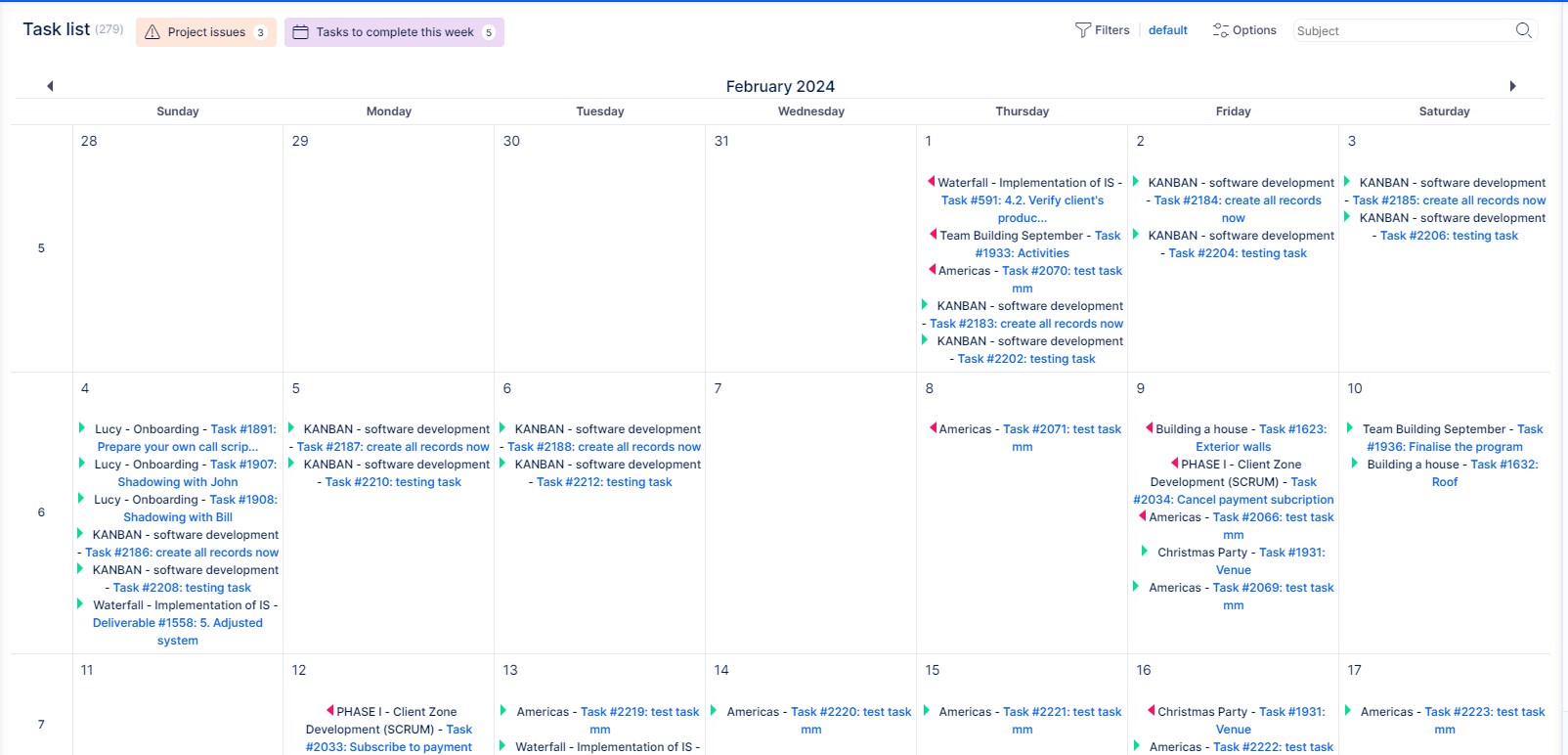
Task: Open Tasks to complete this week tab
Action: click(x=395, y=32)
